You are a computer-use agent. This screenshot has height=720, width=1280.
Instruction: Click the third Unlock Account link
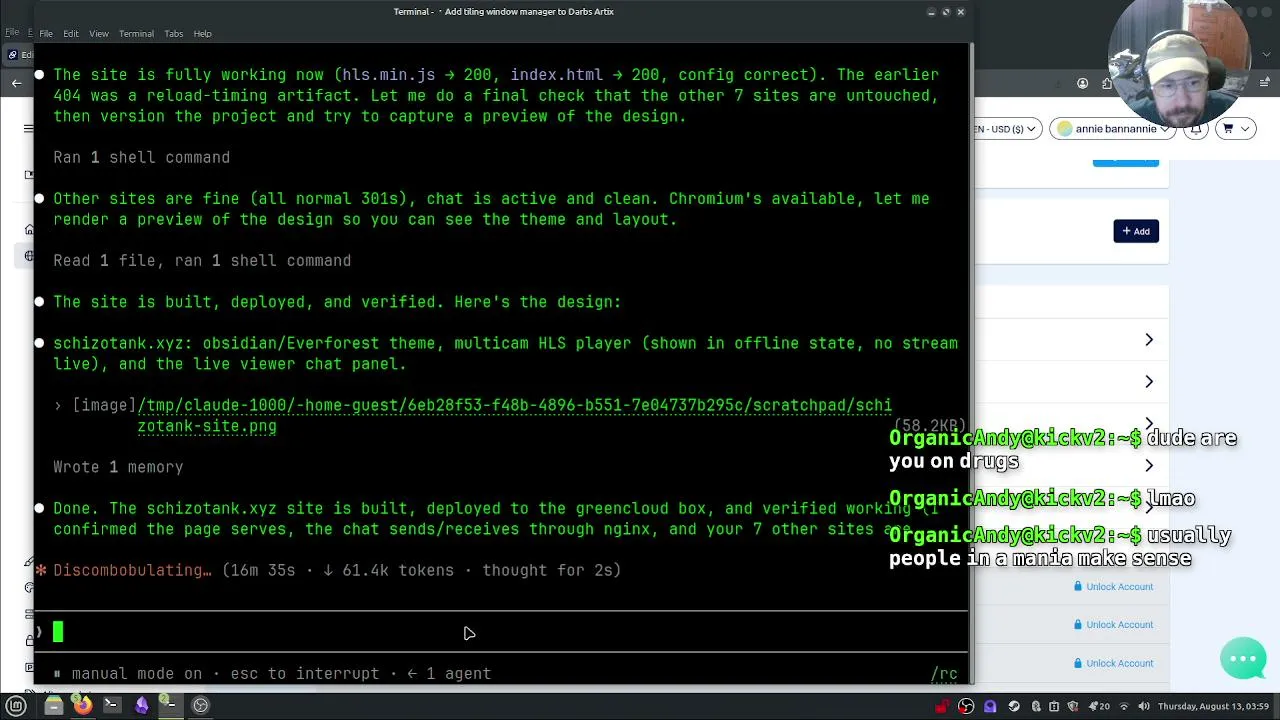tap(1113, 663)
